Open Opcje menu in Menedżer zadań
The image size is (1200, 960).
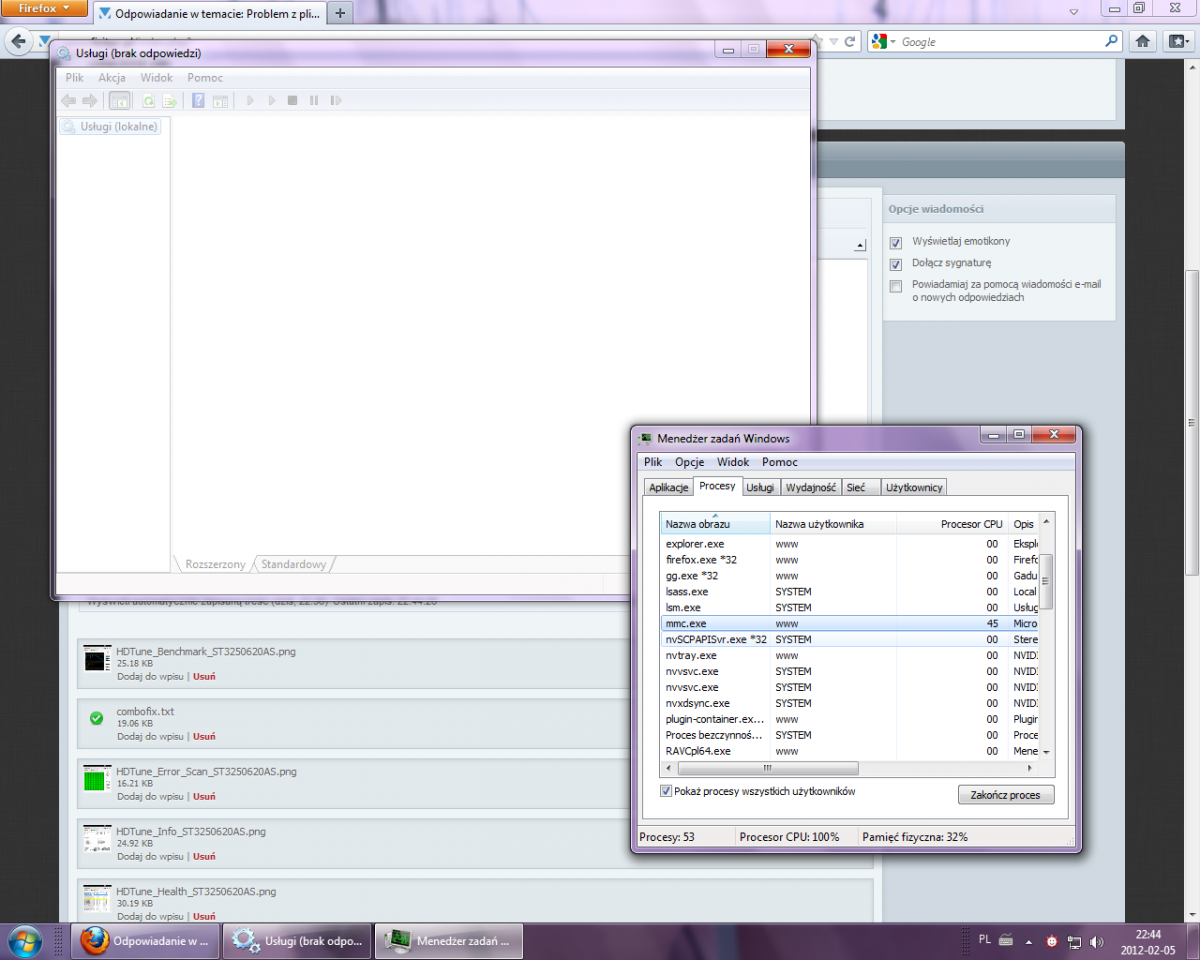click(689, 462)
